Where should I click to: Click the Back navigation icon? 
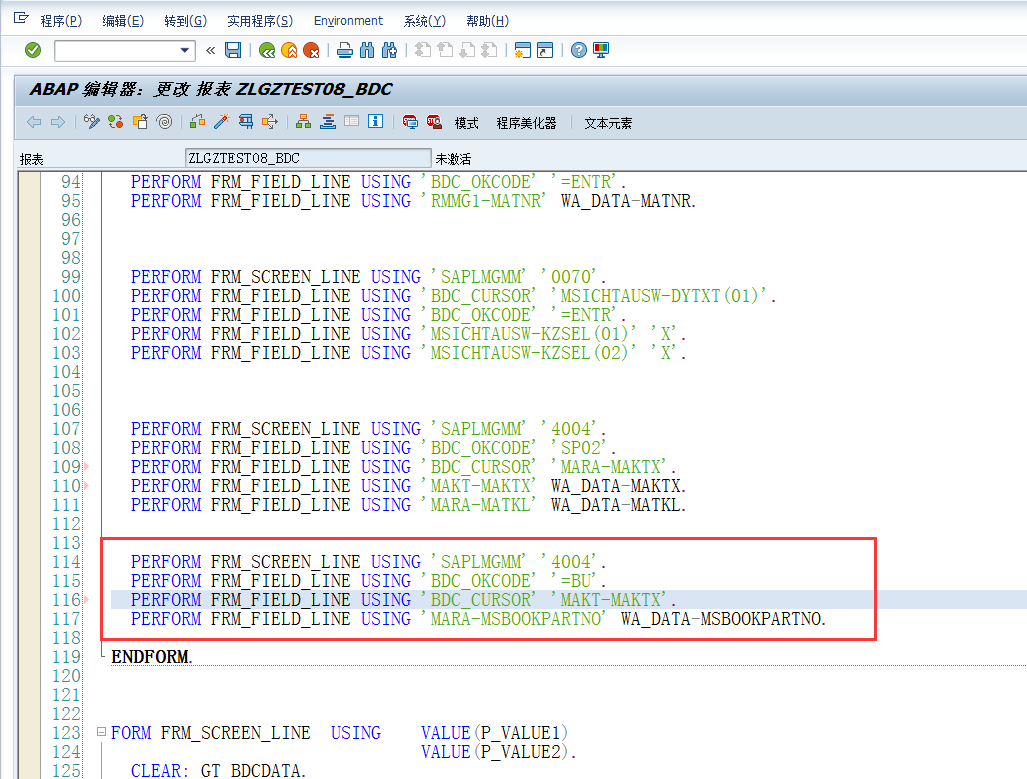coord(266,50)
